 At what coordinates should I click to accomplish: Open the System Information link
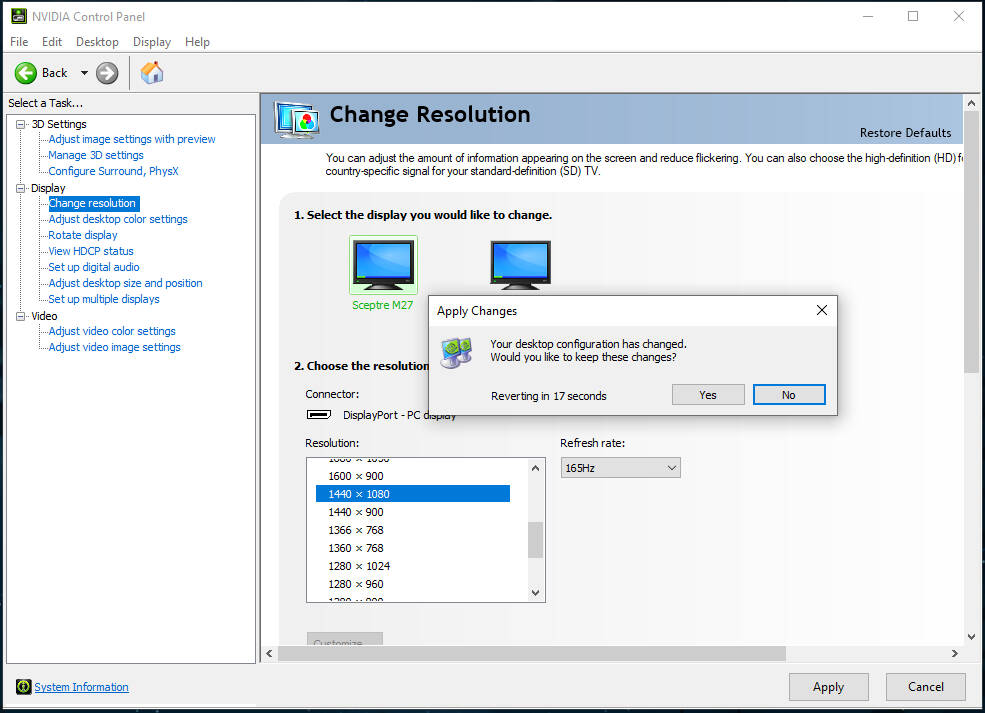pos(81,687)
